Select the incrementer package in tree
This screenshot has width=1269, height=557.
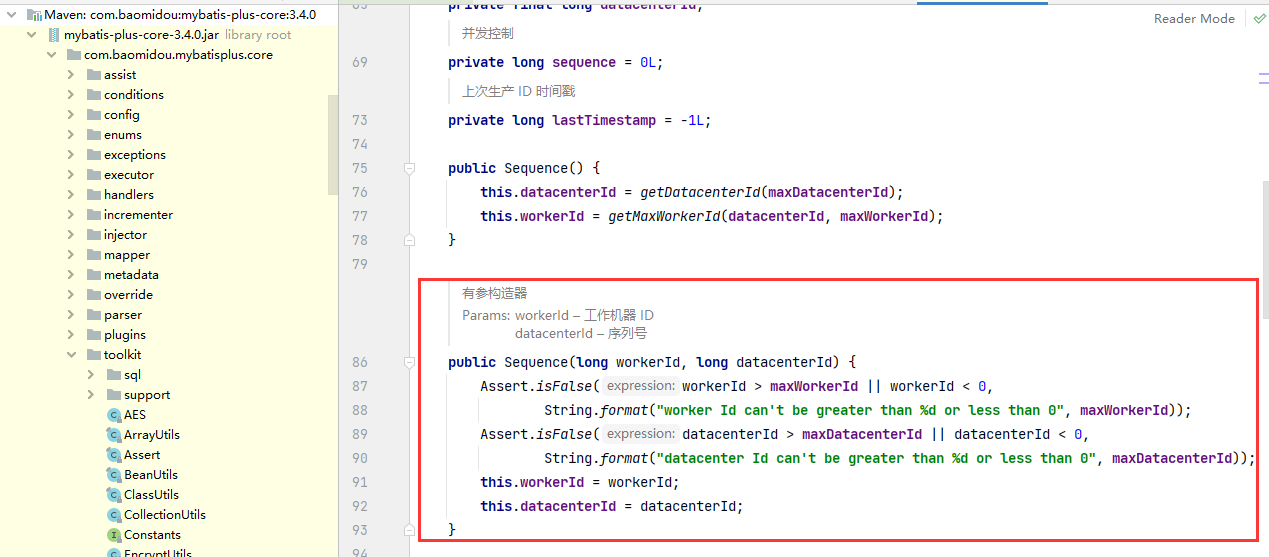[138, 215]
